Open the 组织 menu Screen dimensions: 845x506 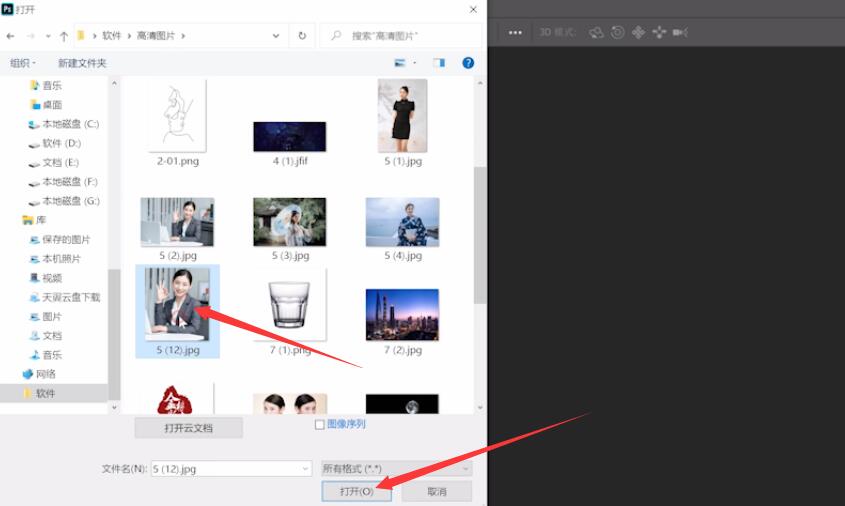[x=22, y=62]
